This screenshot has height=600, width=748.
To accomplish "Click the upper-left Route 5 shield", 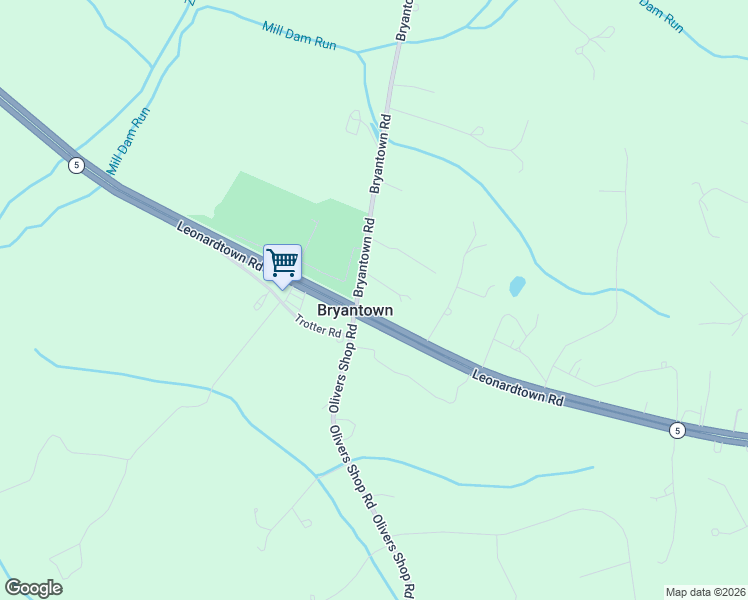I will pyautogui.click(x=76, y=166).
